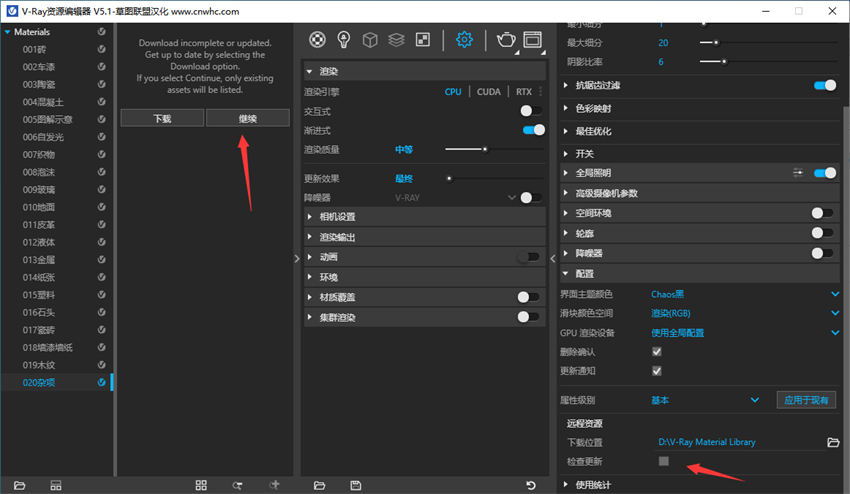Select CUDA as render engine

489,92
